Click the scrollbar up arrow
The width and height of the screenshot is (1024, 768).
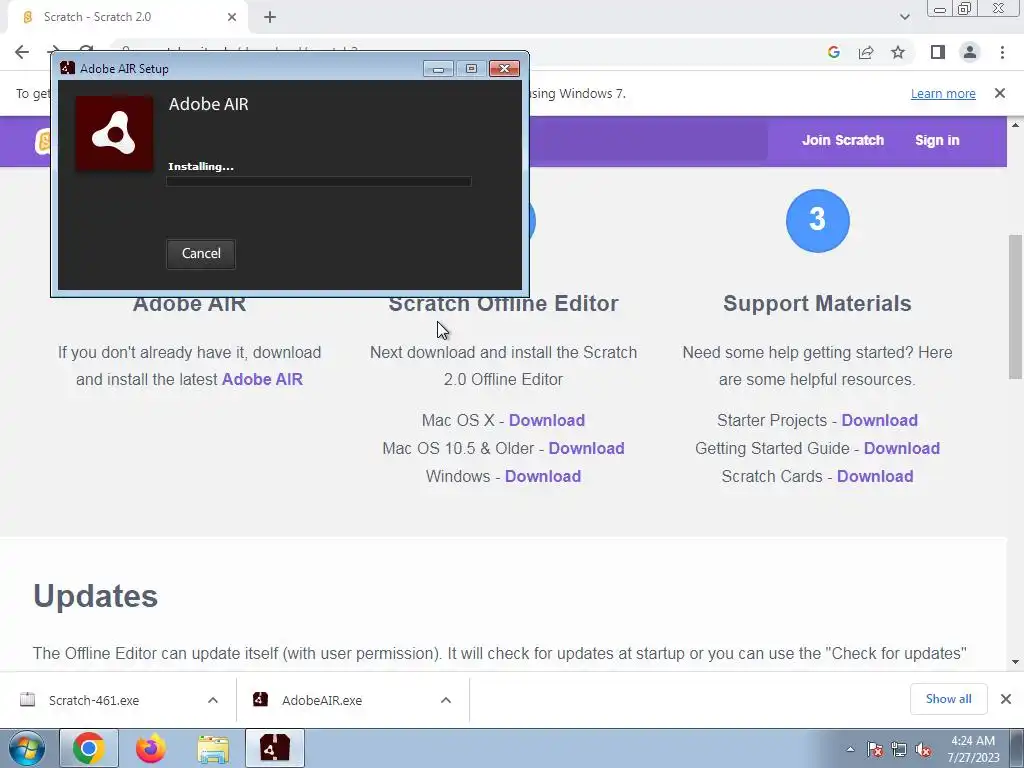(x=1015, y=125)
